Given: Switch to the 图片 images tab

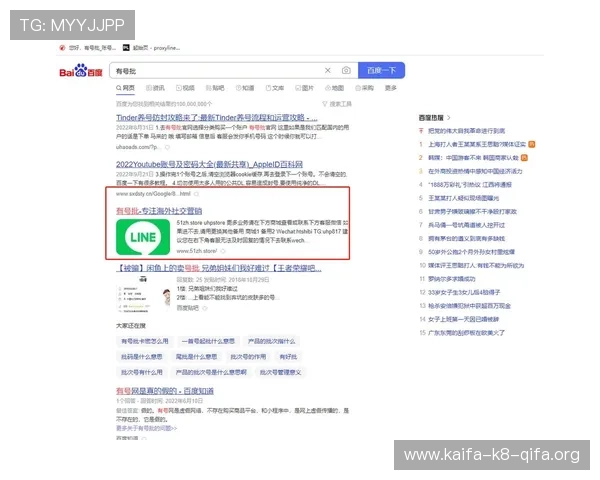Looking at the screenshot, I should [305, 88].
